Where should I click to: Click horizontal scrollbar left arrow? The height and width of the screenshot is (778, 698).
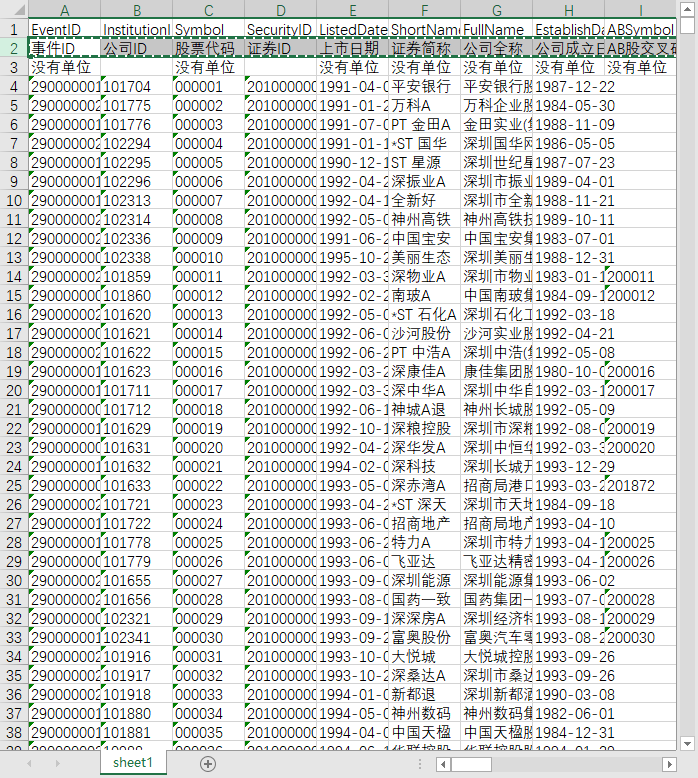444,764
